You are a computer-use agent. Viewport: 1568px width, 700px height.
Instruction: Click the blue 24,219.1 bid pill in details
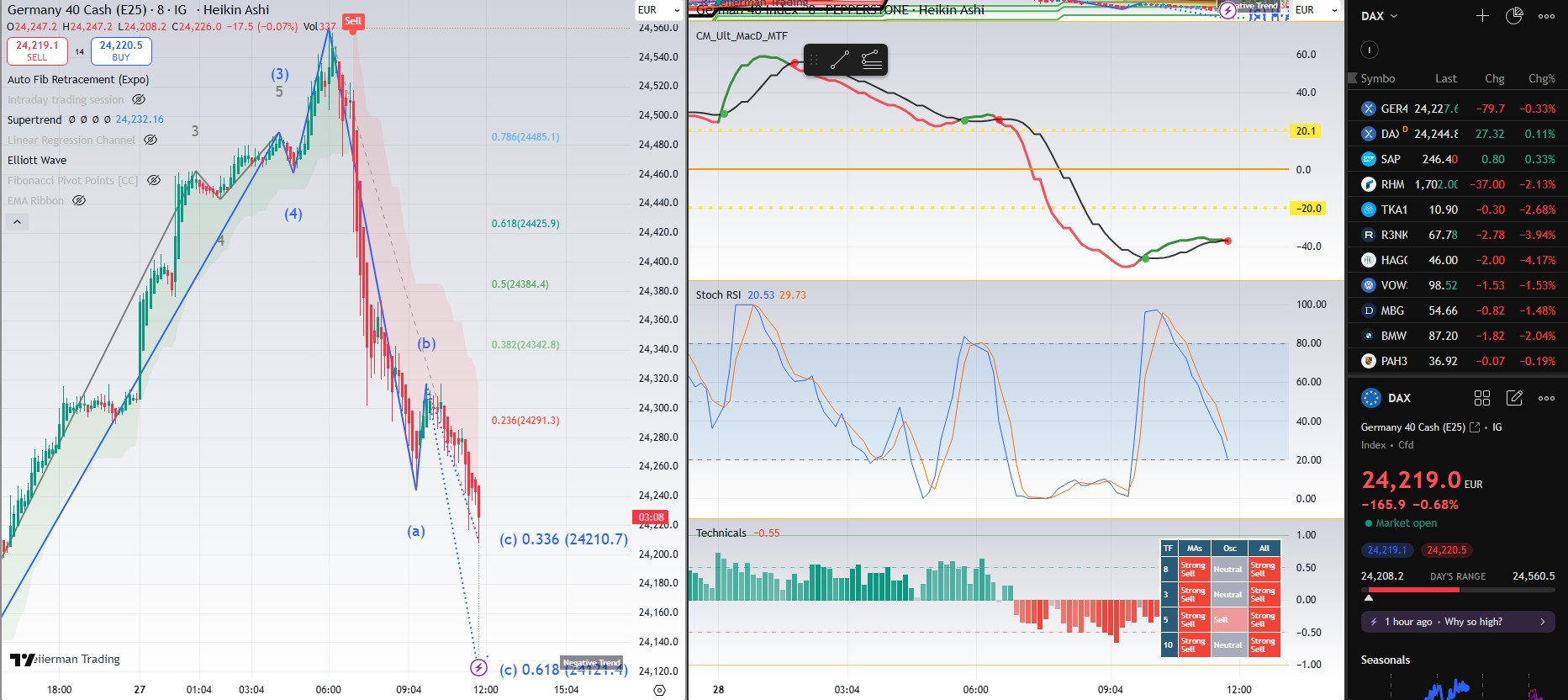tap(1386, 550)
